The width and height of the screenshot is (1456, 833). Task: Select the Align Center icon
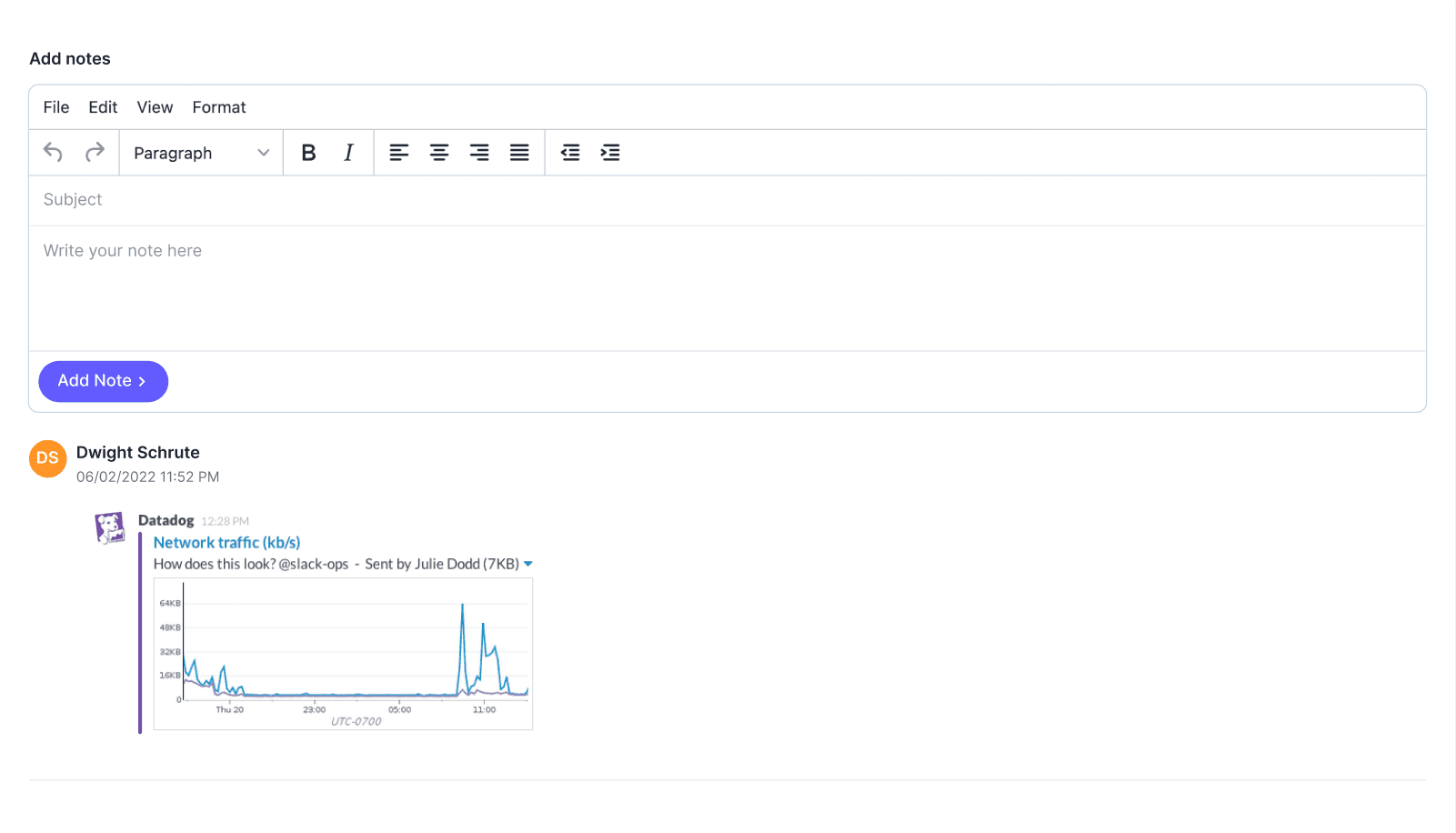click(x=439, y=152)
